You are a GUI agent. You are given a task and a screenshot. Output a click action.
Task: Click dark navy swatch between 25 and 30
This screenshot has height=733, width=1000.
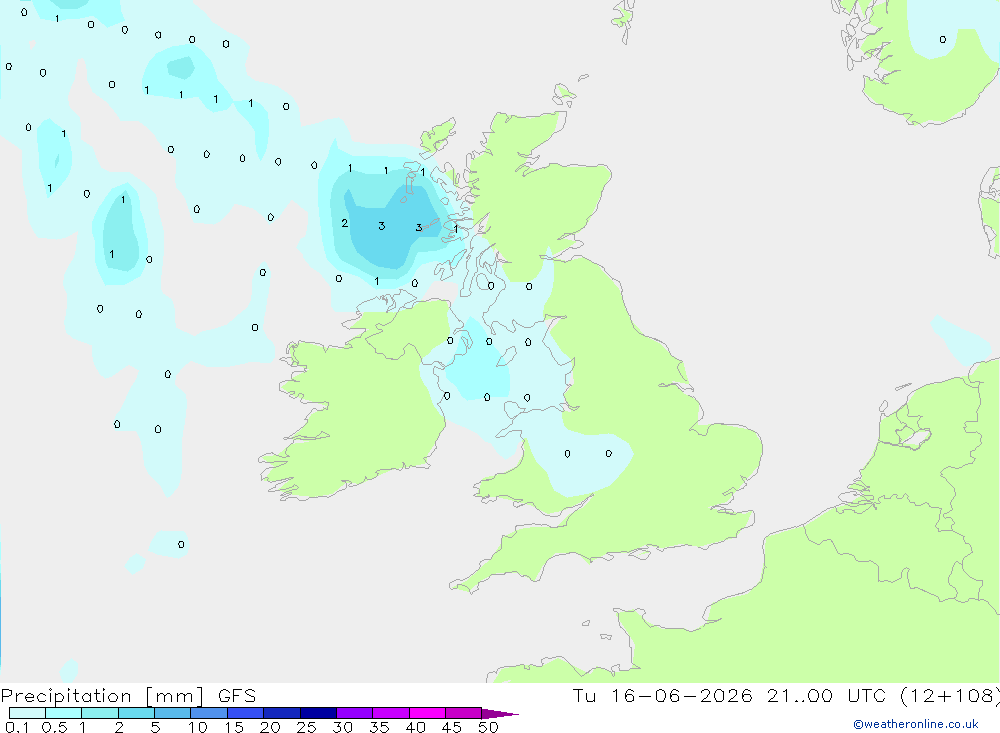tap(318, 713)
